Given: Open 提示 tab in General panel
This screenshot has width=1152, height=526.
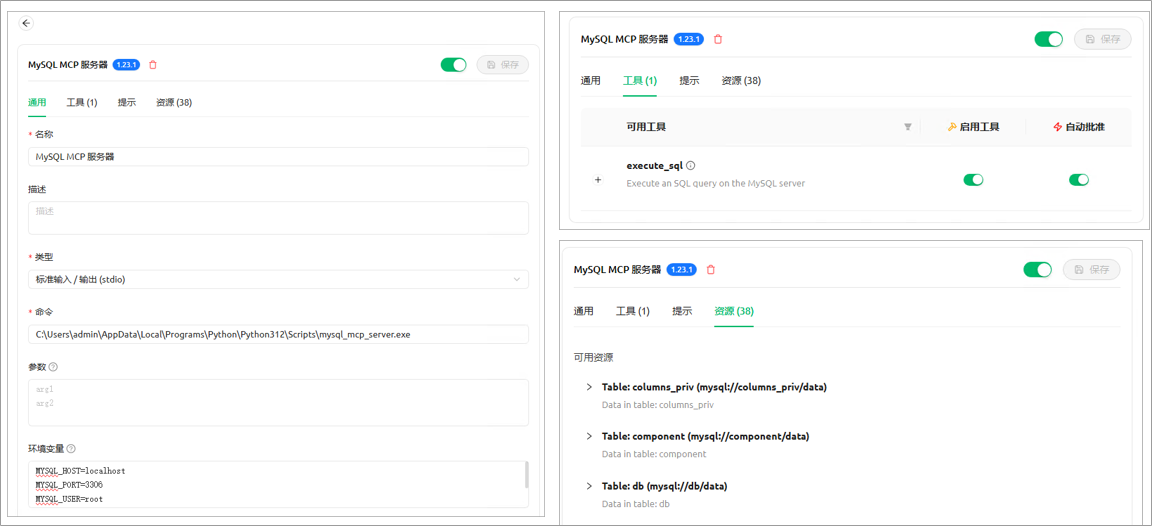Looking at the screenshot, I should (126, 102).
